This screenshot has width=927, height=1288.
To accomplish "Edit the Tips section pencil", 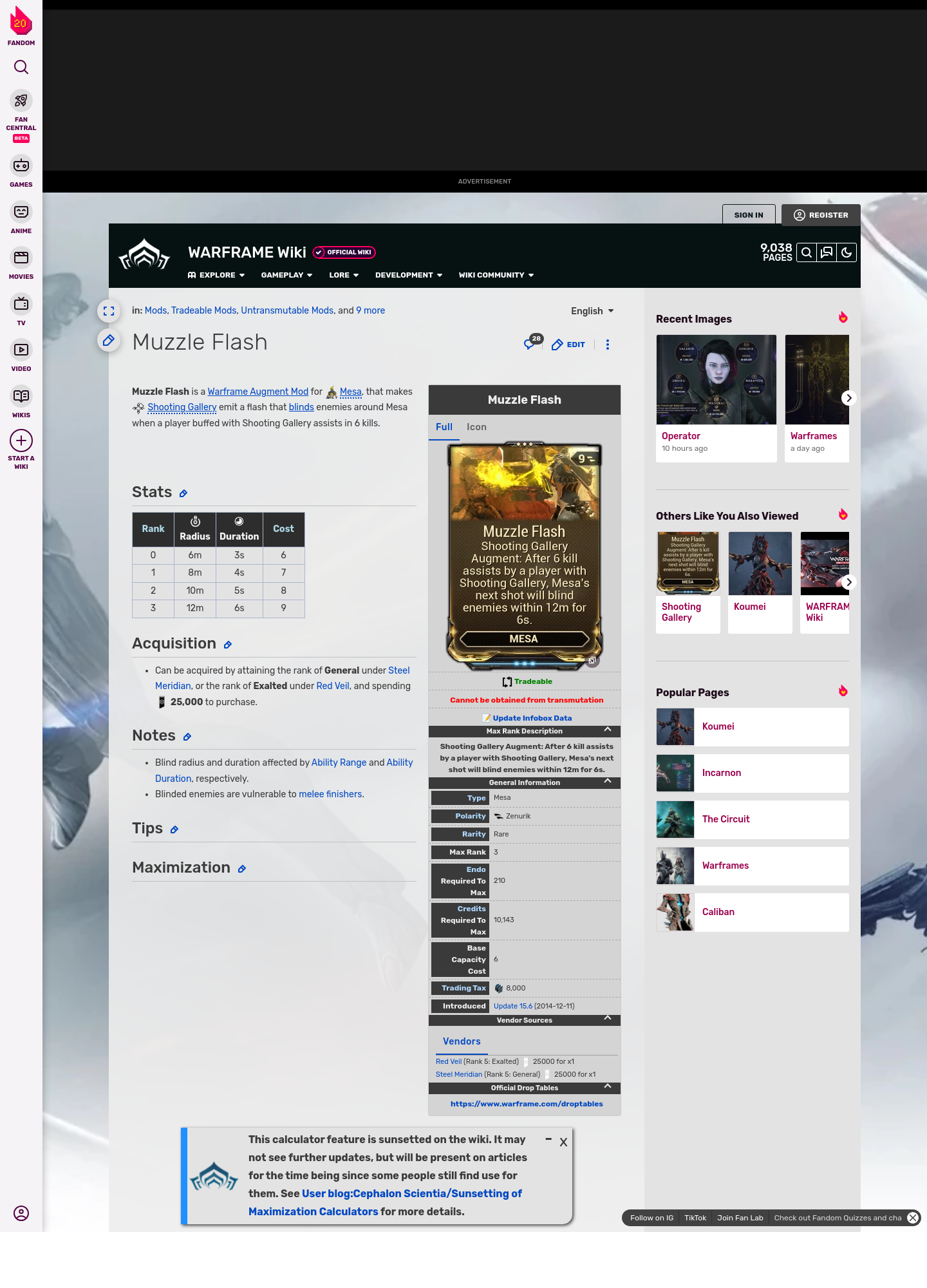I will (x=174, y=829).
